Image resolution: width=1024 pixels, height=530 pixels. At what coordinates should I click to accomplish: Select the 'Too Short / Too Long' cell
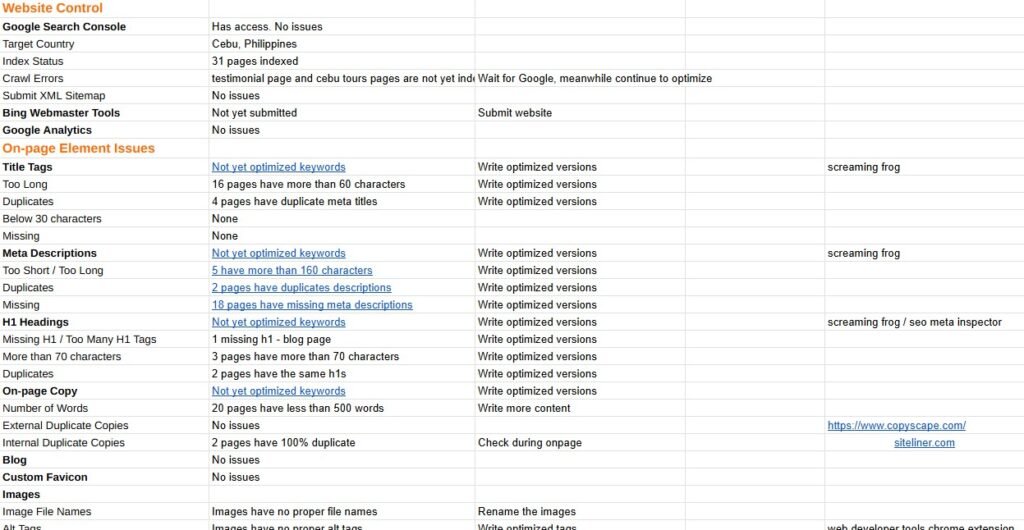pos(104,270)
